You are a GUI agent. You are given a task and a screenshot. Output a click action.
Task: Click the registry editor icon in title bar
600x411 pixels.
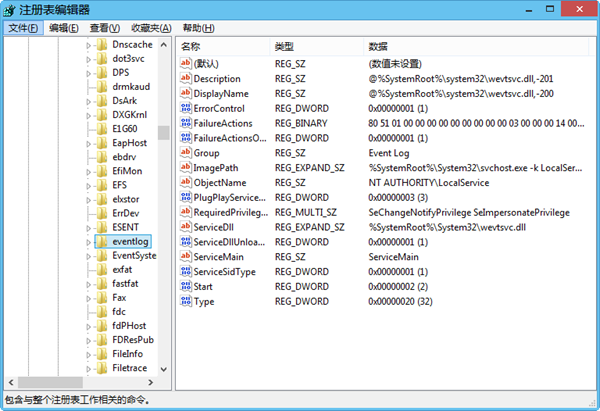(x=9, y=10)
